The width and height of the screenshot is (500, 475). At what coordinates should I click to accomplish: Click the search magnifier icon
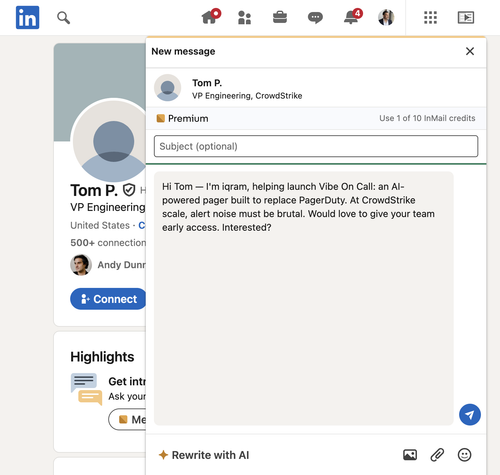click(x=63, y=18)
